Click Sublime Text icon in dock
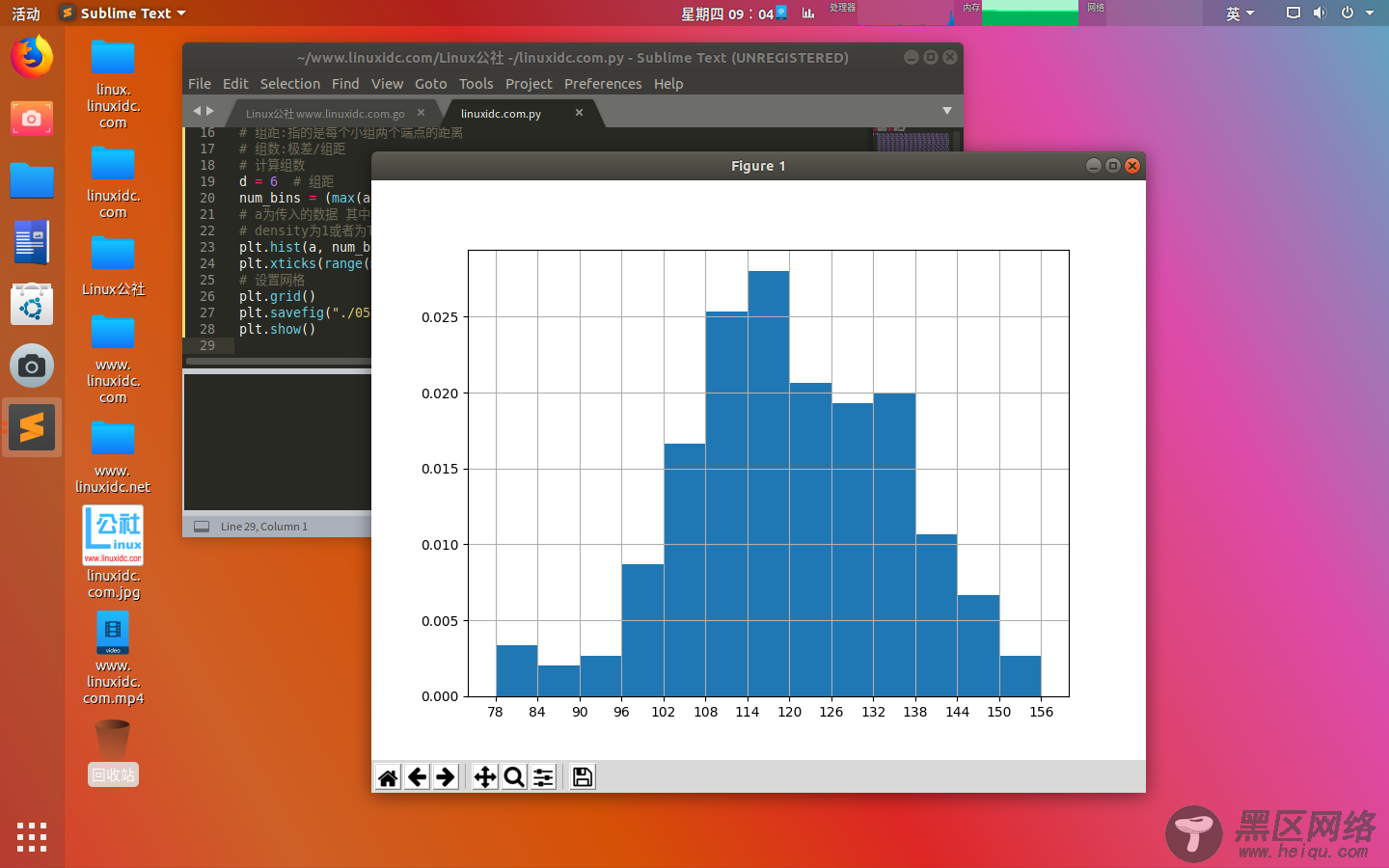Viewport: 1389px width, 868px height. (32, 428)
